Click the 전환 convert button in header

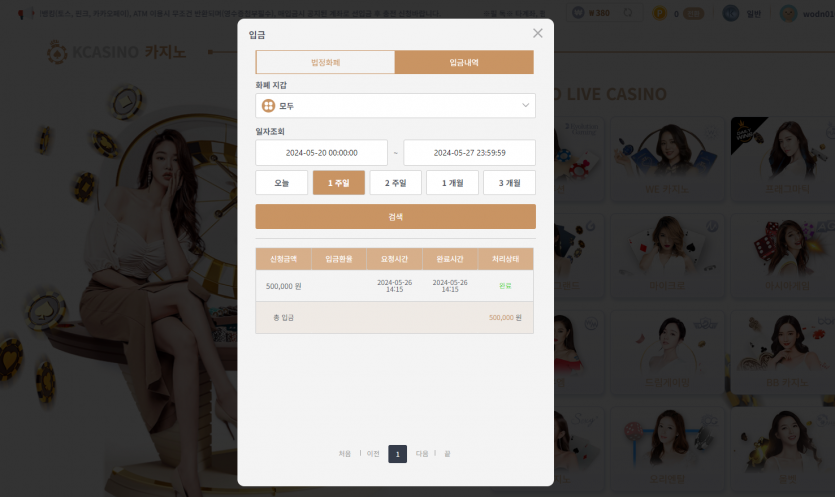click(x=693, y=14)
